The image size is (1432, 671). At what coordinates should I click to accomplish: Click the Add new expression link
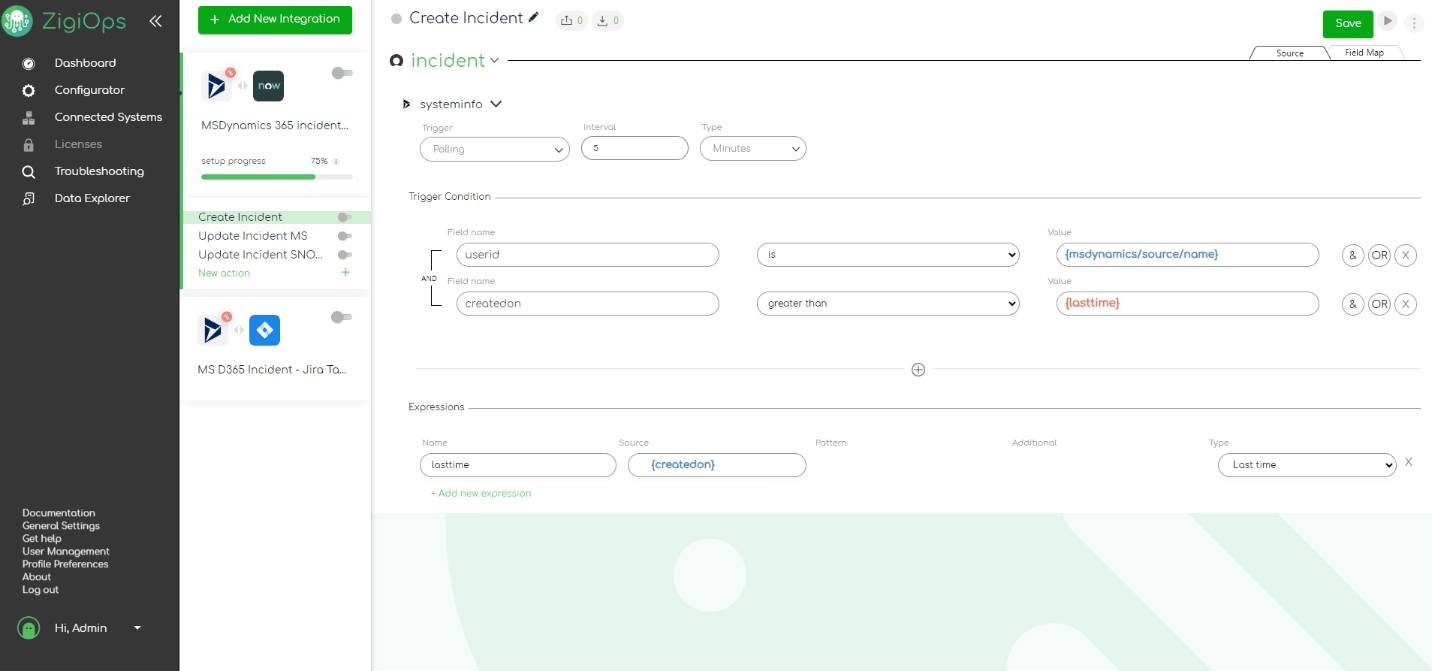click(481, 493)
